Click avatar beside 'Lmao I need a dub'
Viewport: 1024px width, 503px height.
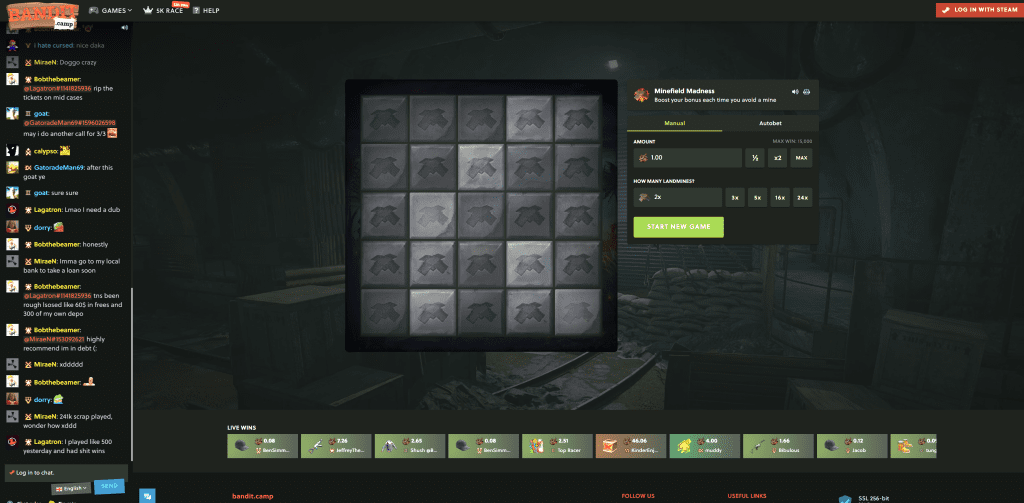[x=12, y=210]
